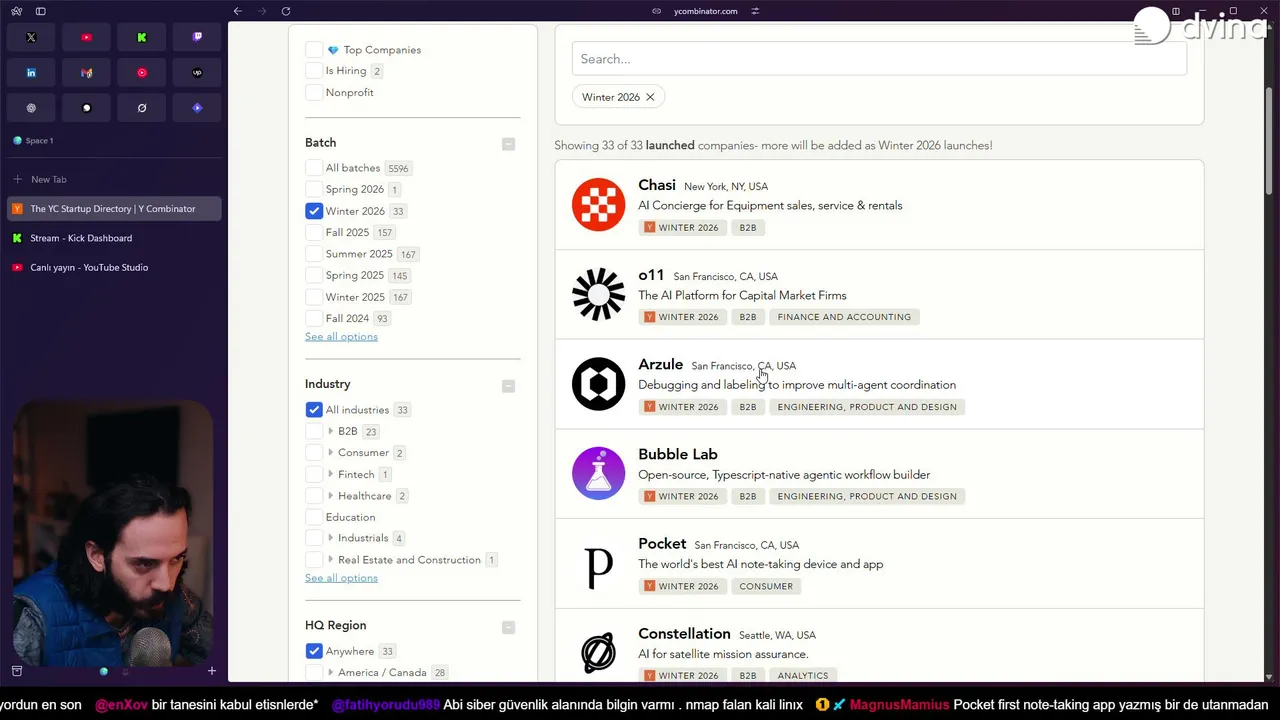Collapse the HQ Region filter section

(508, 627)
